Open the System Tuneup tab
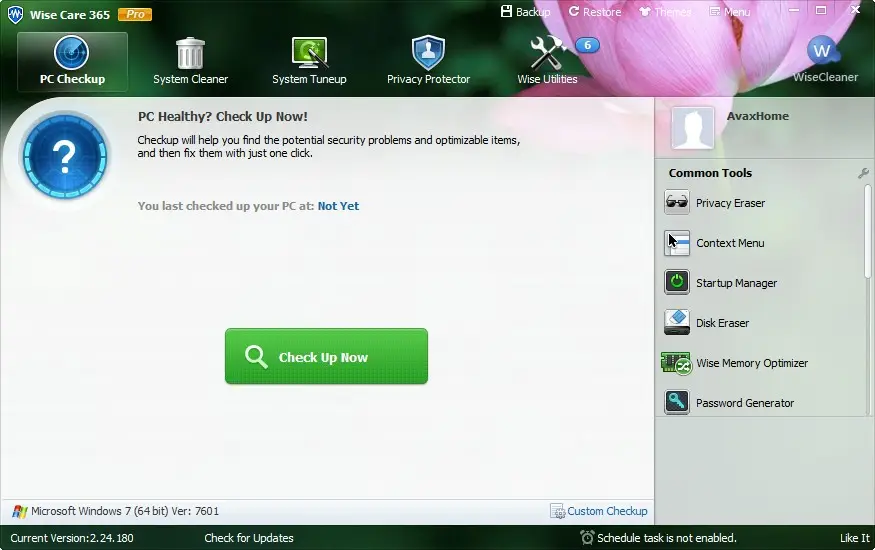 (x=309, y=61)
